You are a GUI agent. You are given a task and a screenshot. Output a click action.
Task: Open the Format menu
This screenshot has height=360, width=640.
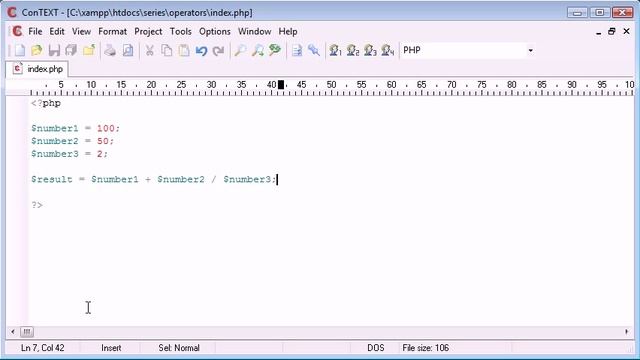(112, 31)
